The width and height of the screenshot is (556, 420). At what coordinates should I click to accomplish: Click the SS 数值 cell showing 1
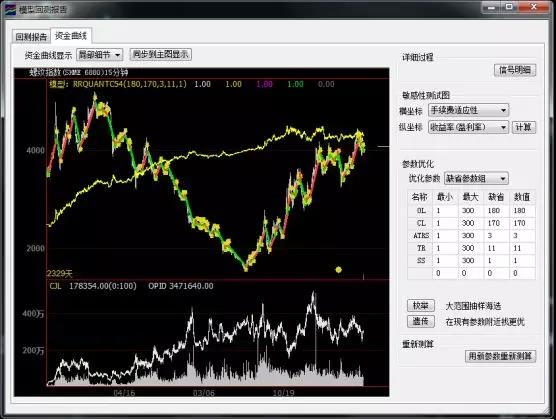[522, 261]
